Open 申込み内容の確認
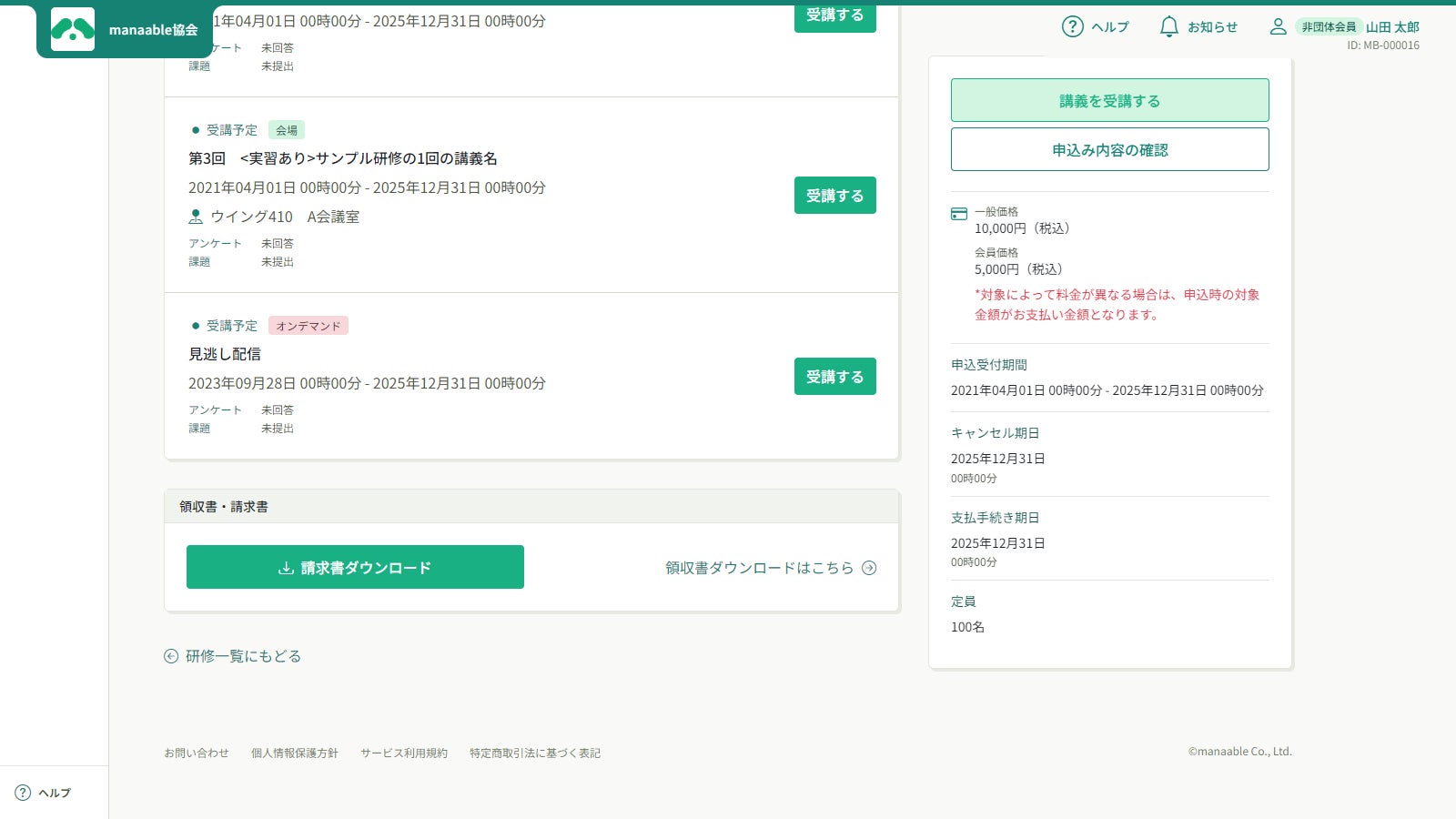 (1110, 149)
